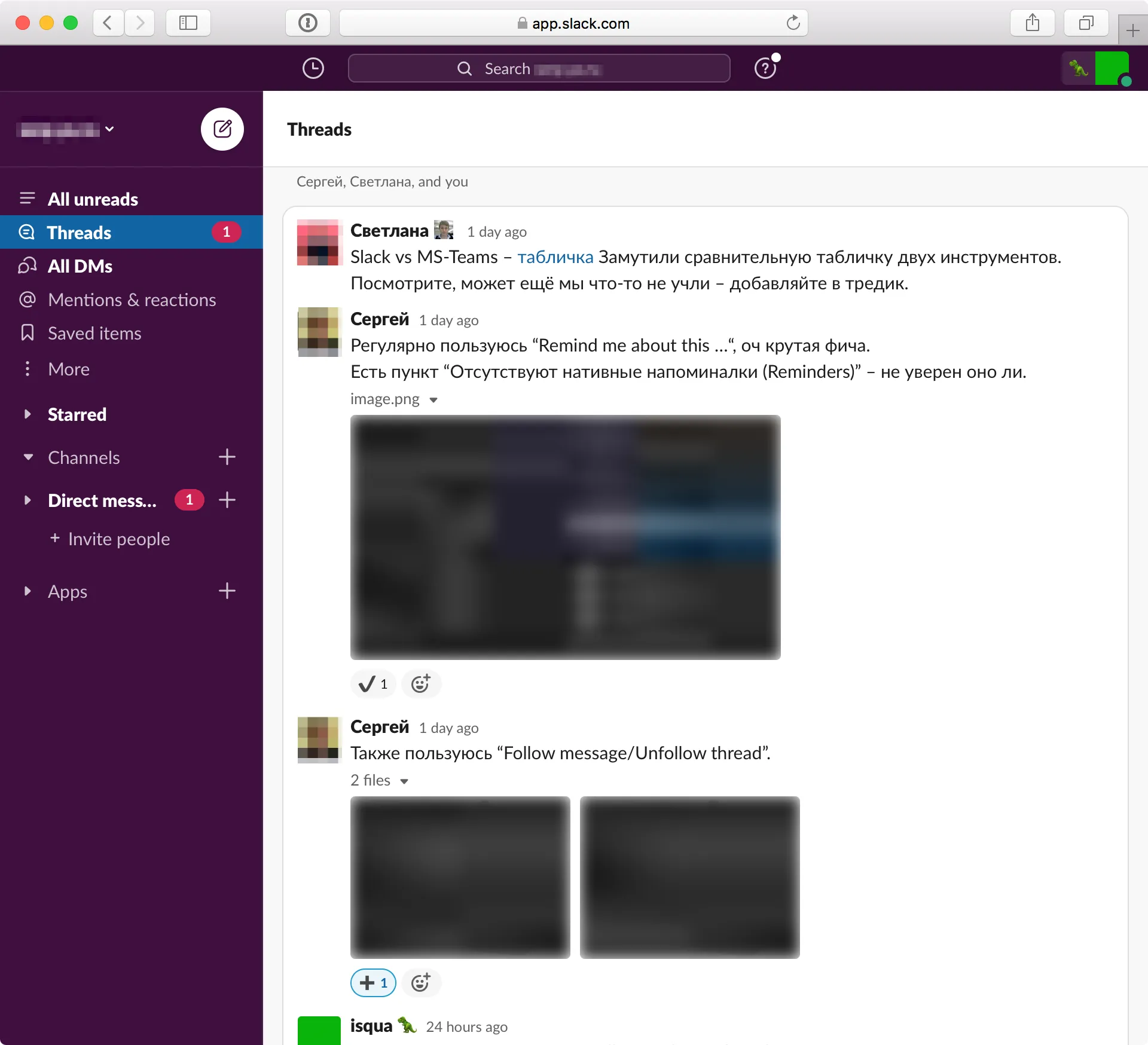
Task: Open the help question mark icon
Action: [765, 68]
